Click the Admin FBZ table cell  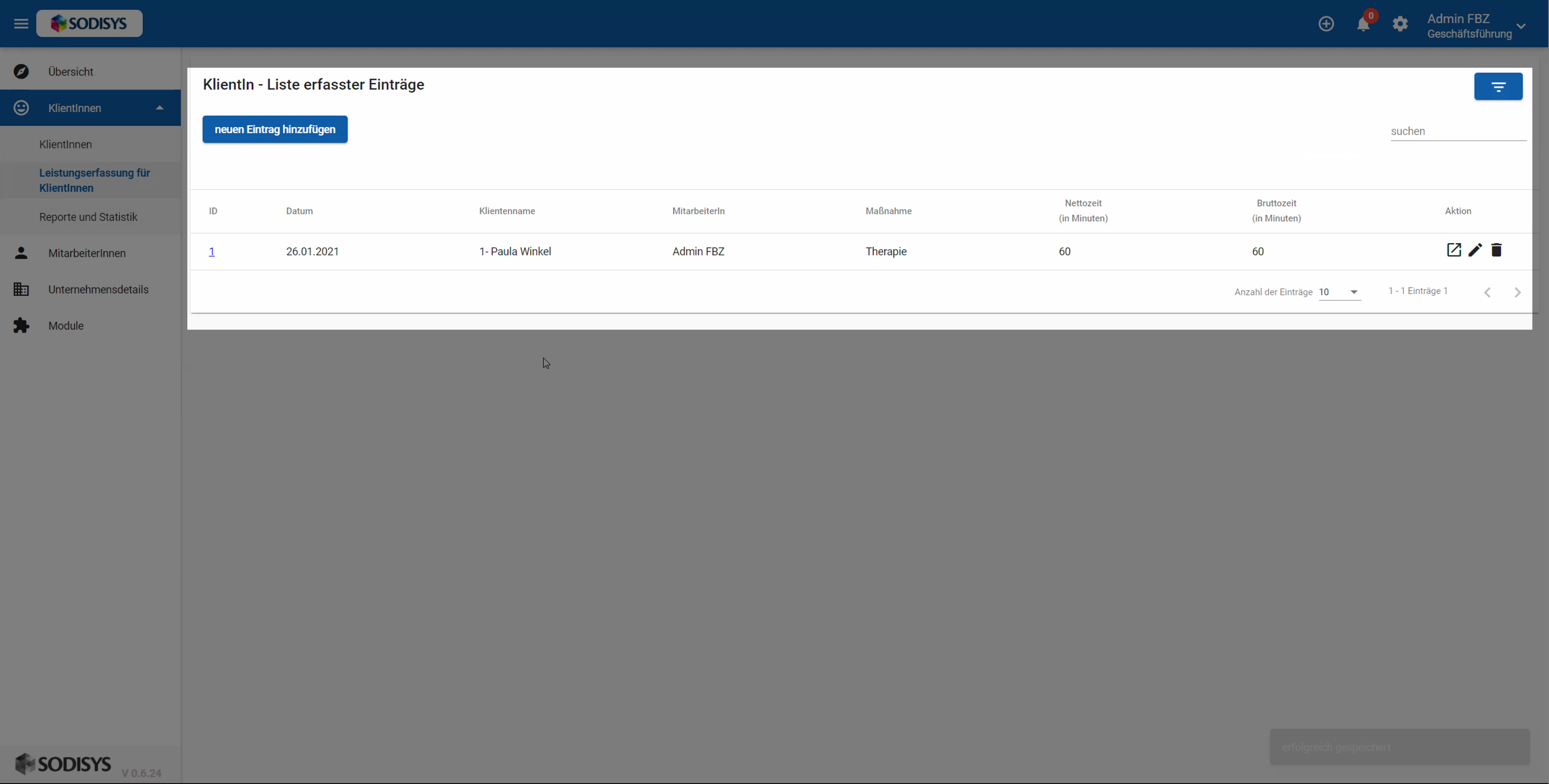[698, 251]
